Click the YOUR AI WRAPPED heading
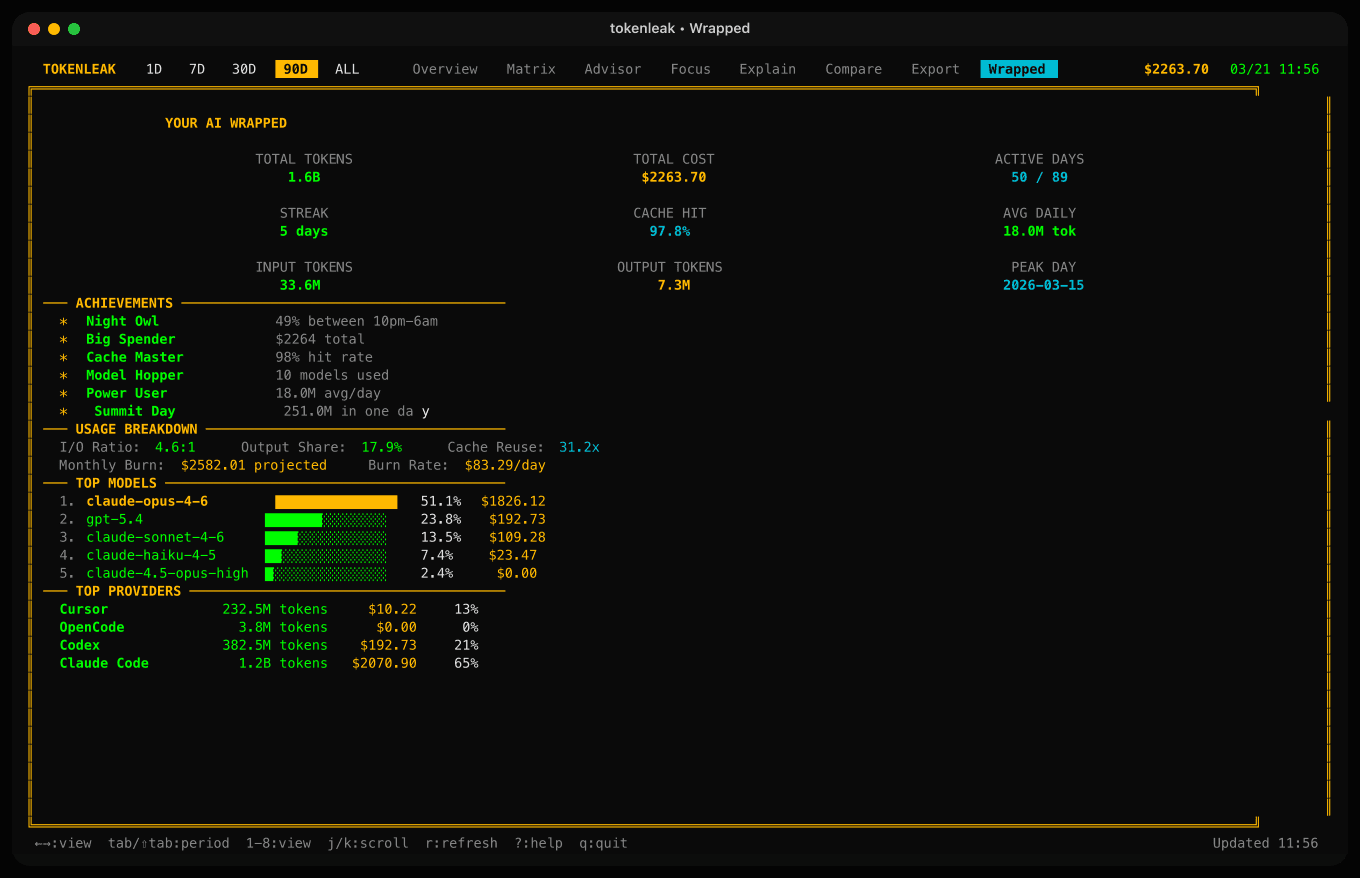Viewport: 1360px width, 878px height. pos(226,123)
